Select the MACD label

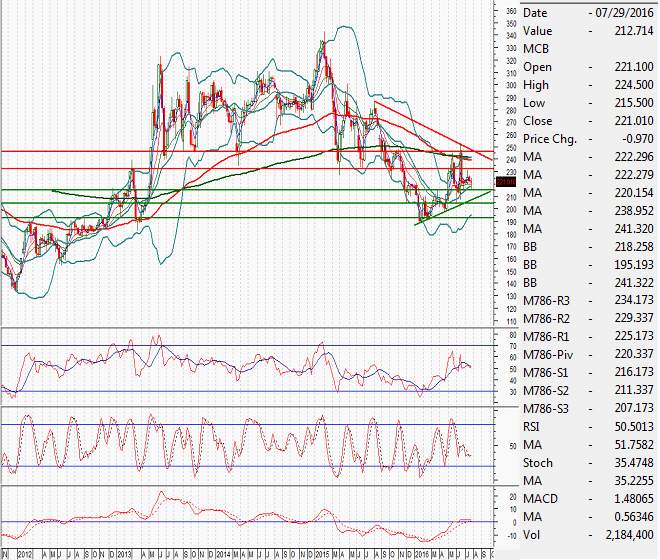click(x=540, y=499)
